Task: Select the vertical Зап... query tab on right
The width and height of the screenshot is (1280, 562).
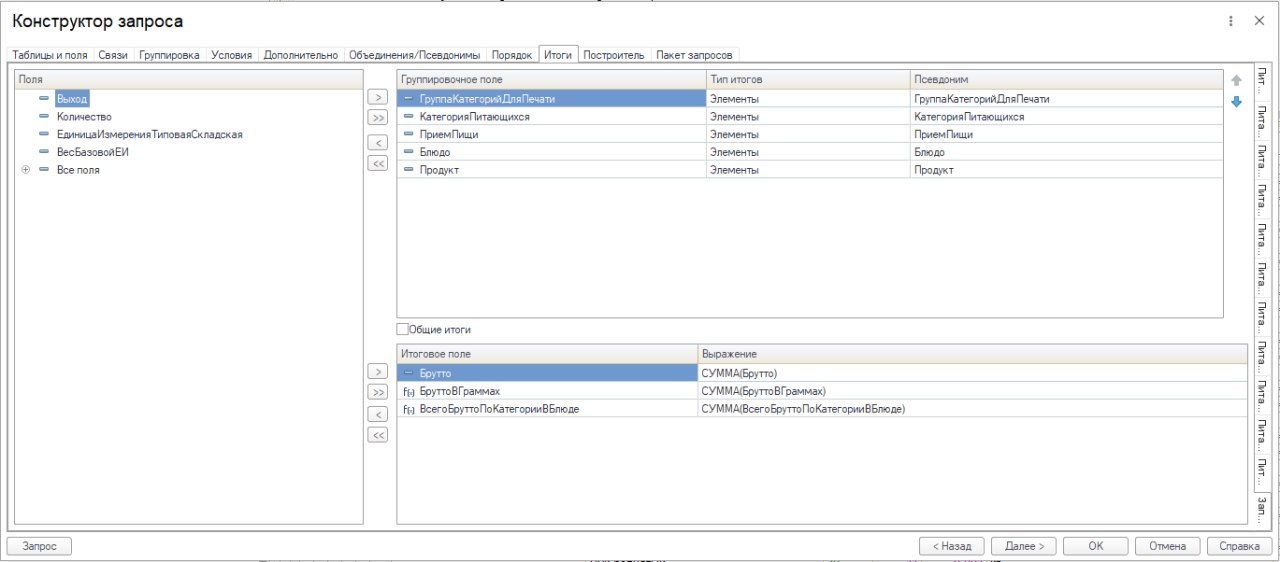Action: [1262, 506]
